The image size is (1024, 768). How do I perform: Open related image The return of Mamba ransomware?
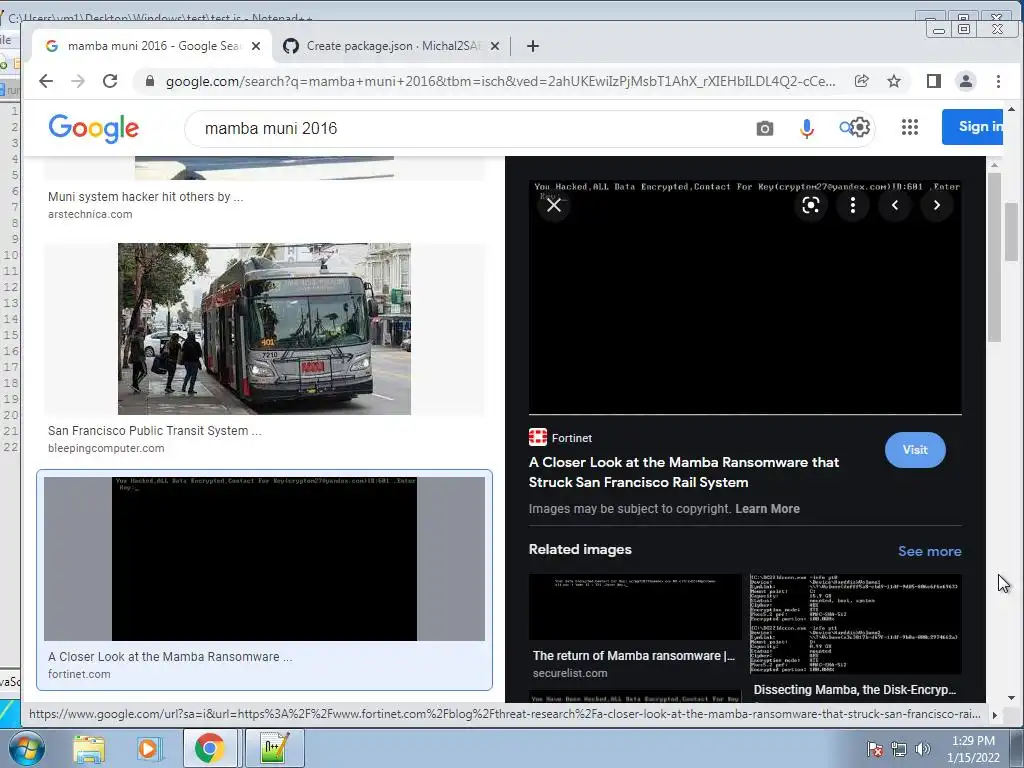click(x=635, y=607)
